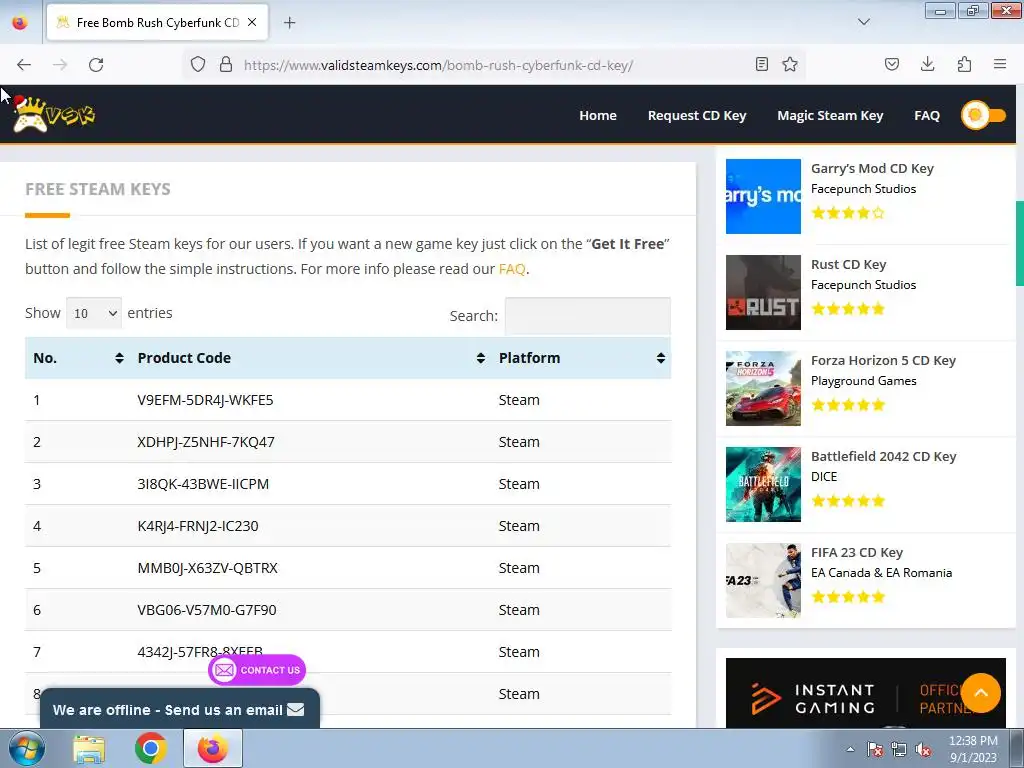Select key 3I8QK-43BWE-IICPM

(203, 484)
